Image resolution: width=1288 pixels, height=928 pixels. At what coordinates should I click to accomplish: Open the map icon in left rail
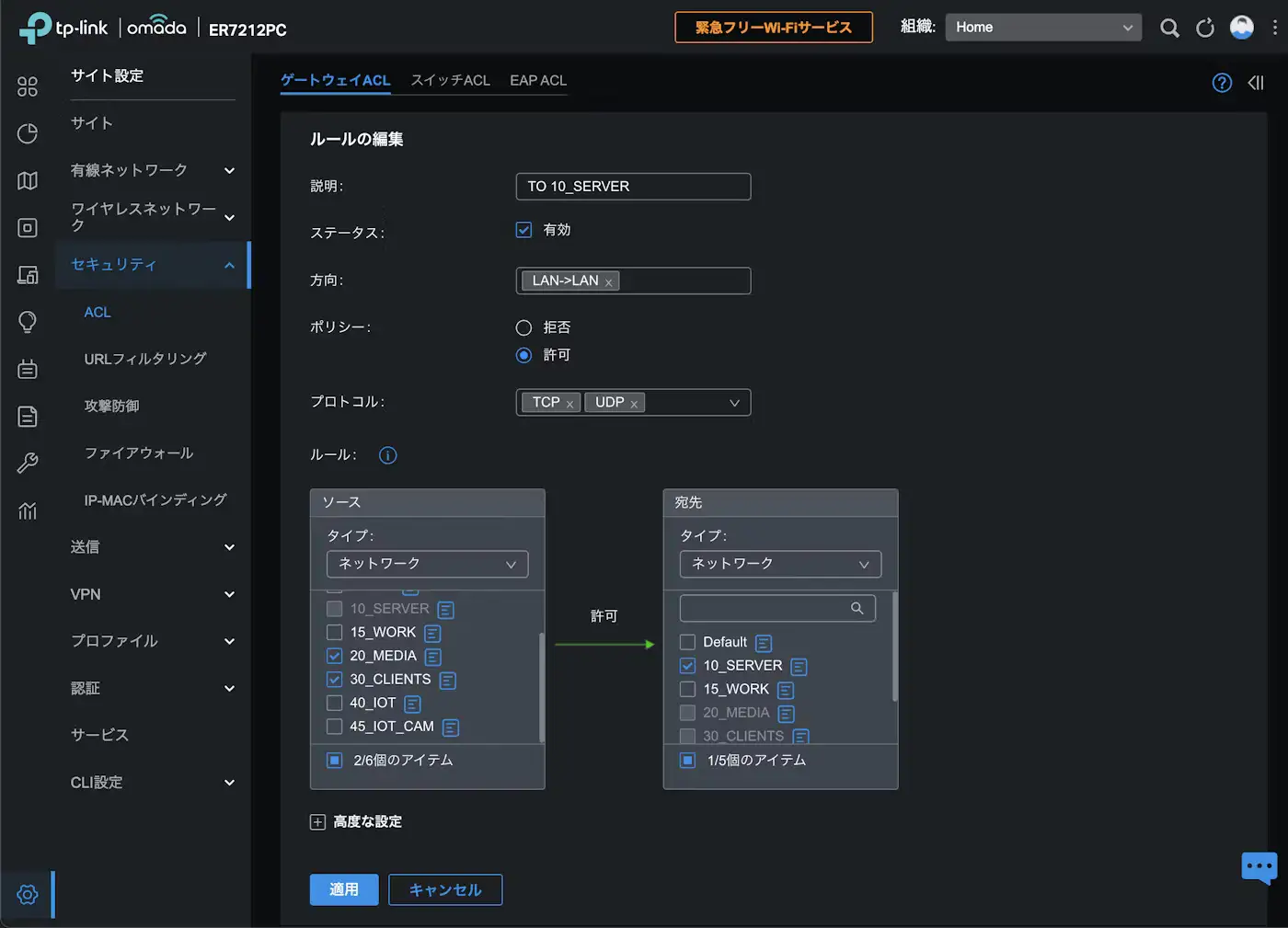pyautogui.click(x=28, y=180)
